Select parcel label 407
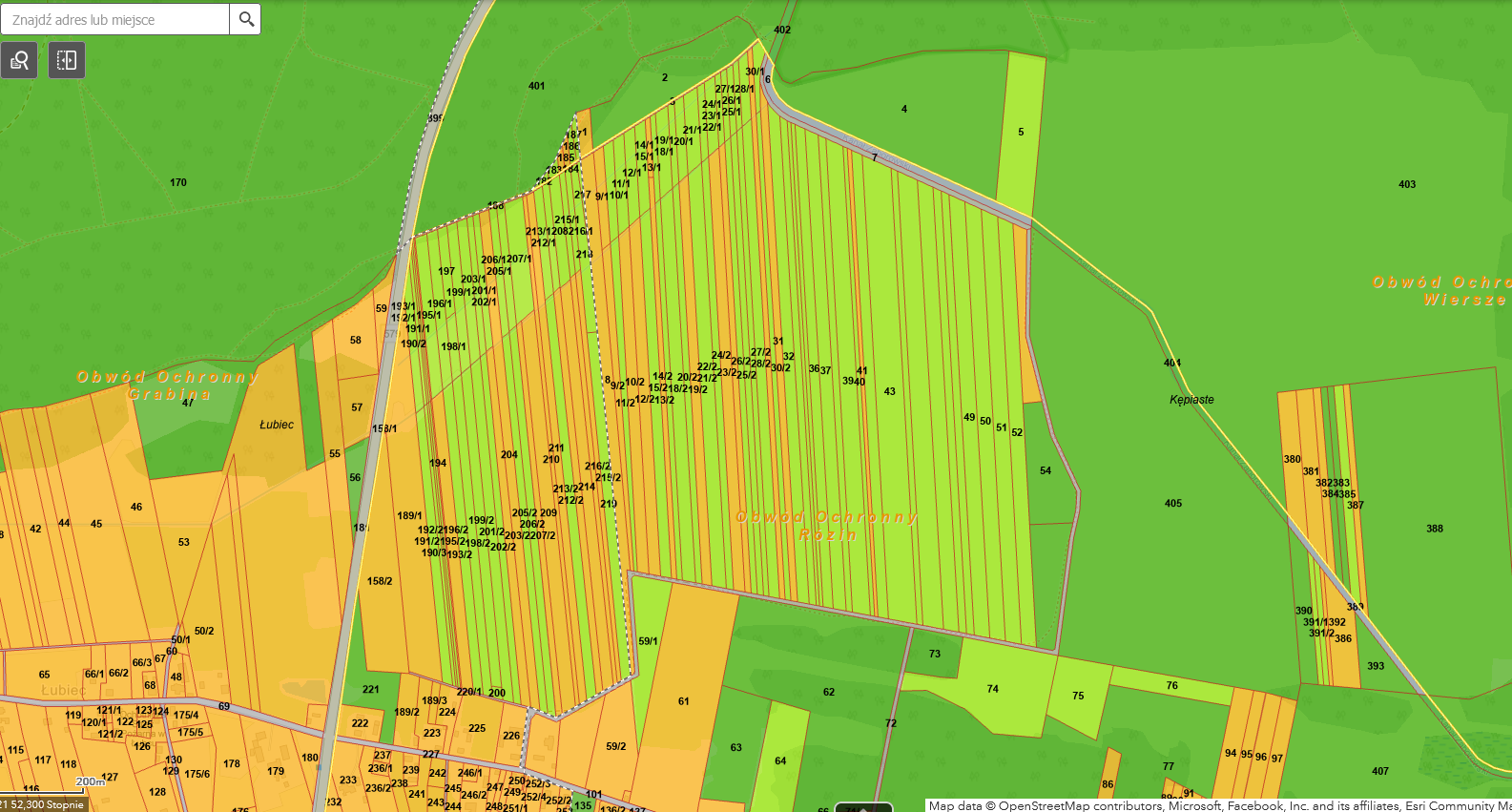 (x=1380, y=771)
